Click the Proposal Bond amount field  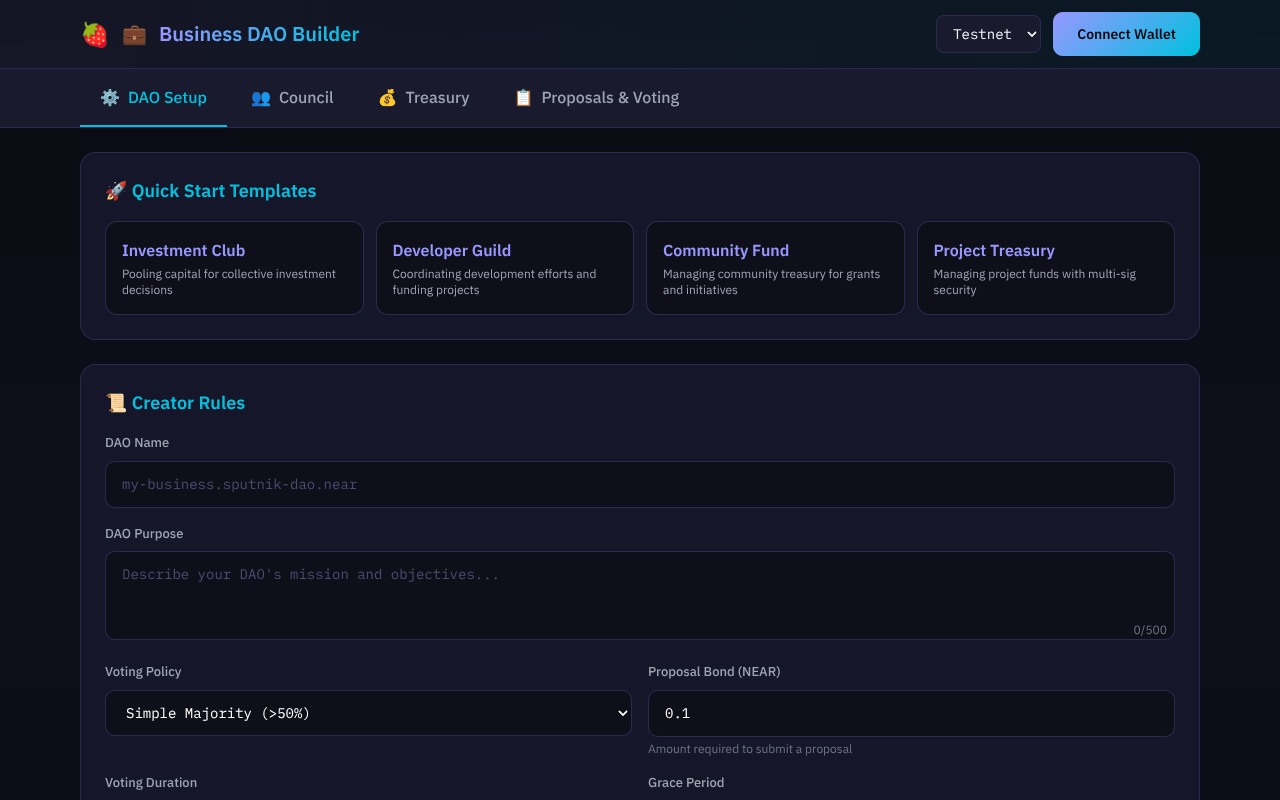pyautogui.click(x=911, y=713)
